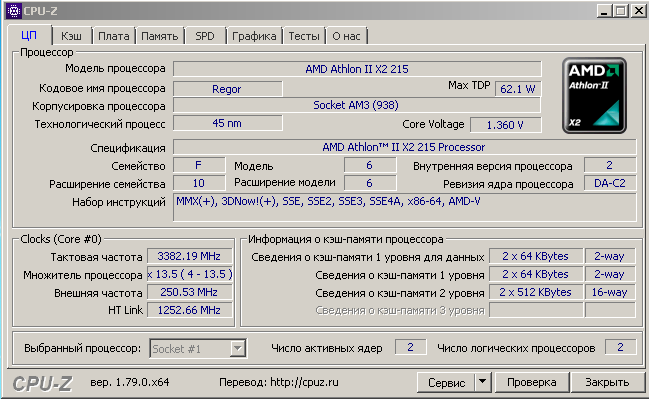Click the 1252.66 MHz HT Link value
649x399 pixels.
coord(190,310)
